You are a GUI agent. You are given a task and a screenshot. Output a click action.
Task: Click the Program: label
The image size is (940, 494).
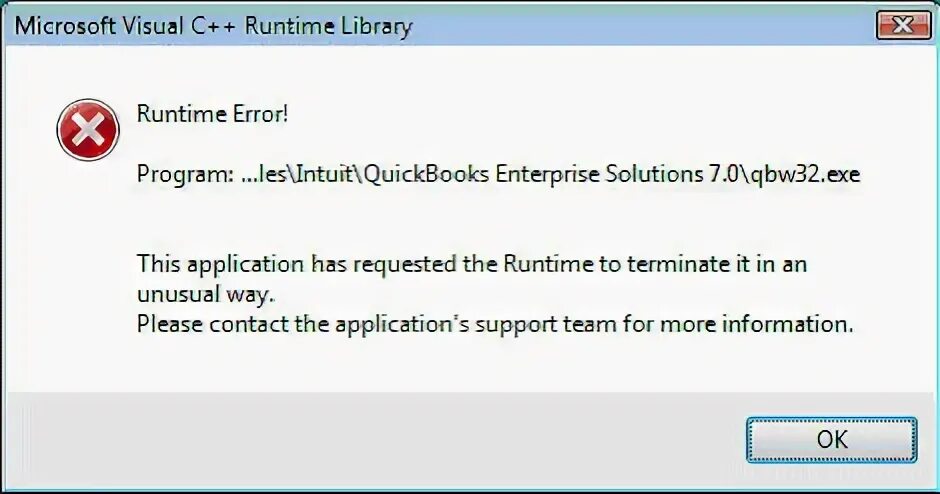point(185,174)
